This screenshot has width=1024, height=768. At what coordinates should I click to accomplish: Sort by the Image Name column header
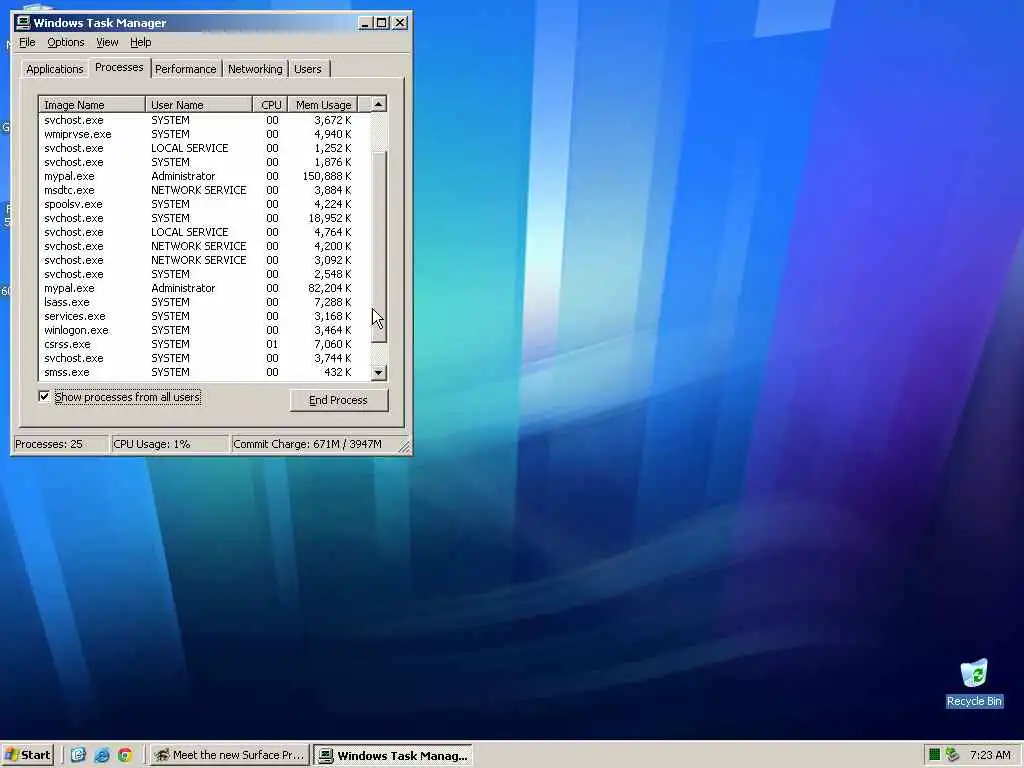point(92,104)
